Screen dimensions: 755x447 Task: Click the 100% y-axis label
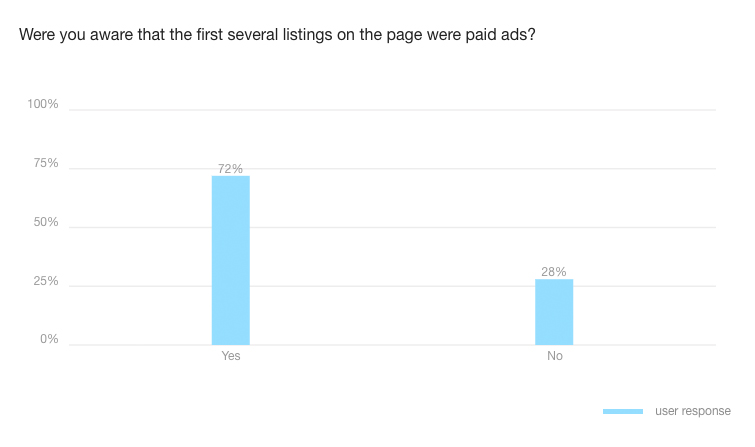43,104
